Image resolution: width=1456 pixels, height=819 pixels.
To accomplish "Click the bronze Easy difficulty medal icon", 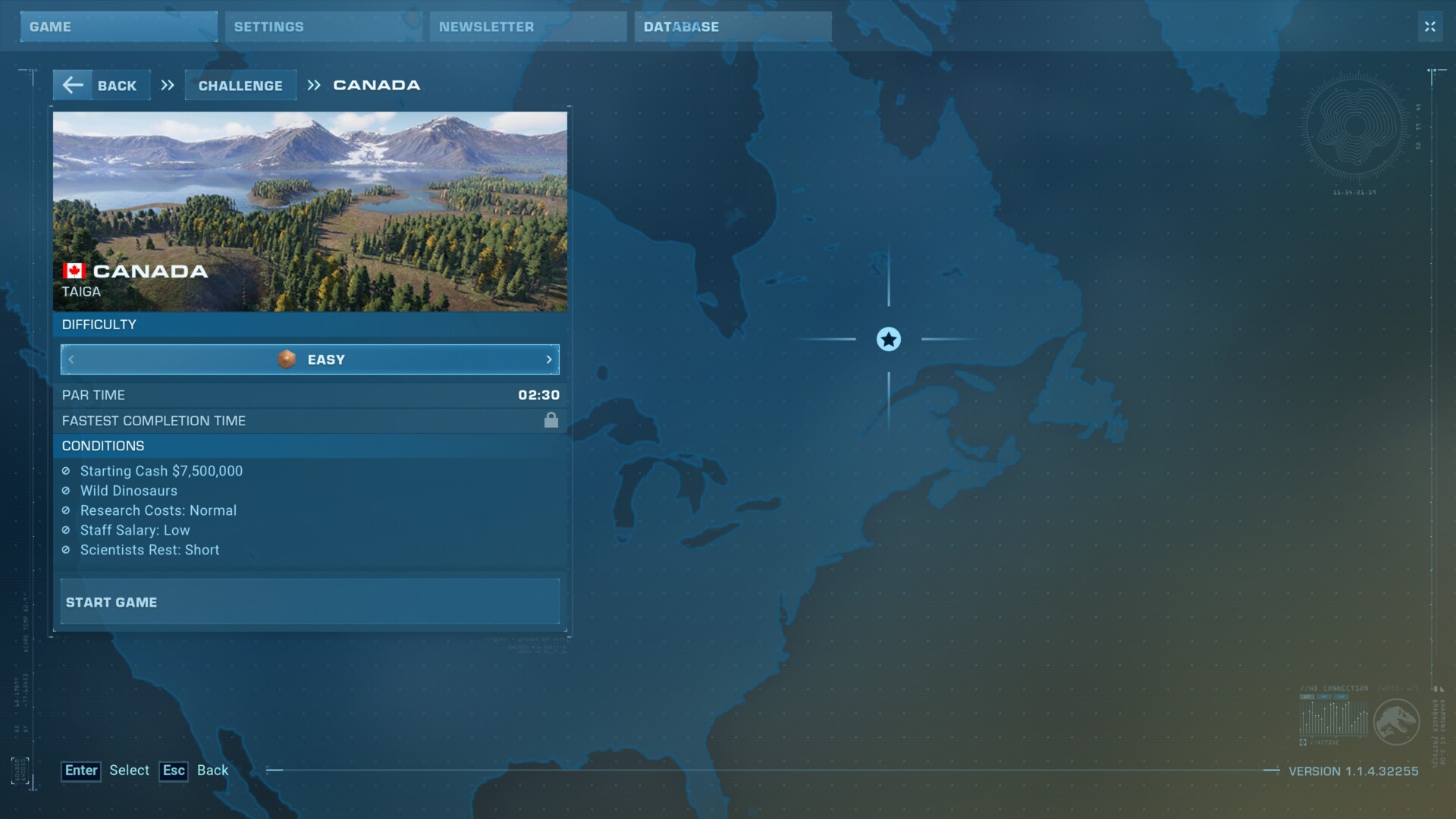I will tap(287, 359).
